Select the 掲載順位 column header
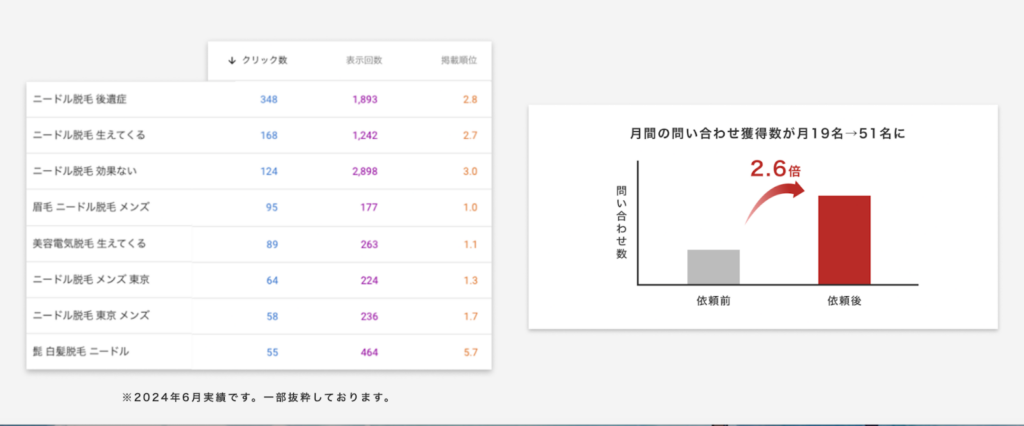This screenshot has width=1024, height=426. [x=459, y=60]
